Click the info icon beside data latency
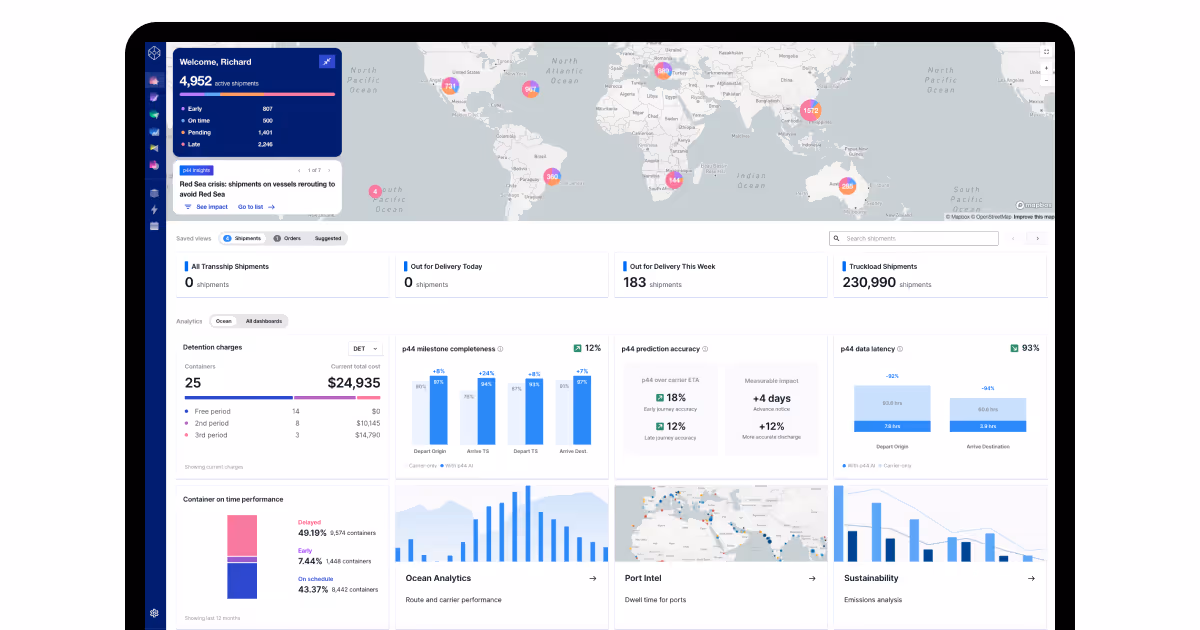Image resolution: width=1200 pixels, height=630 pixels. click(900, 349)
